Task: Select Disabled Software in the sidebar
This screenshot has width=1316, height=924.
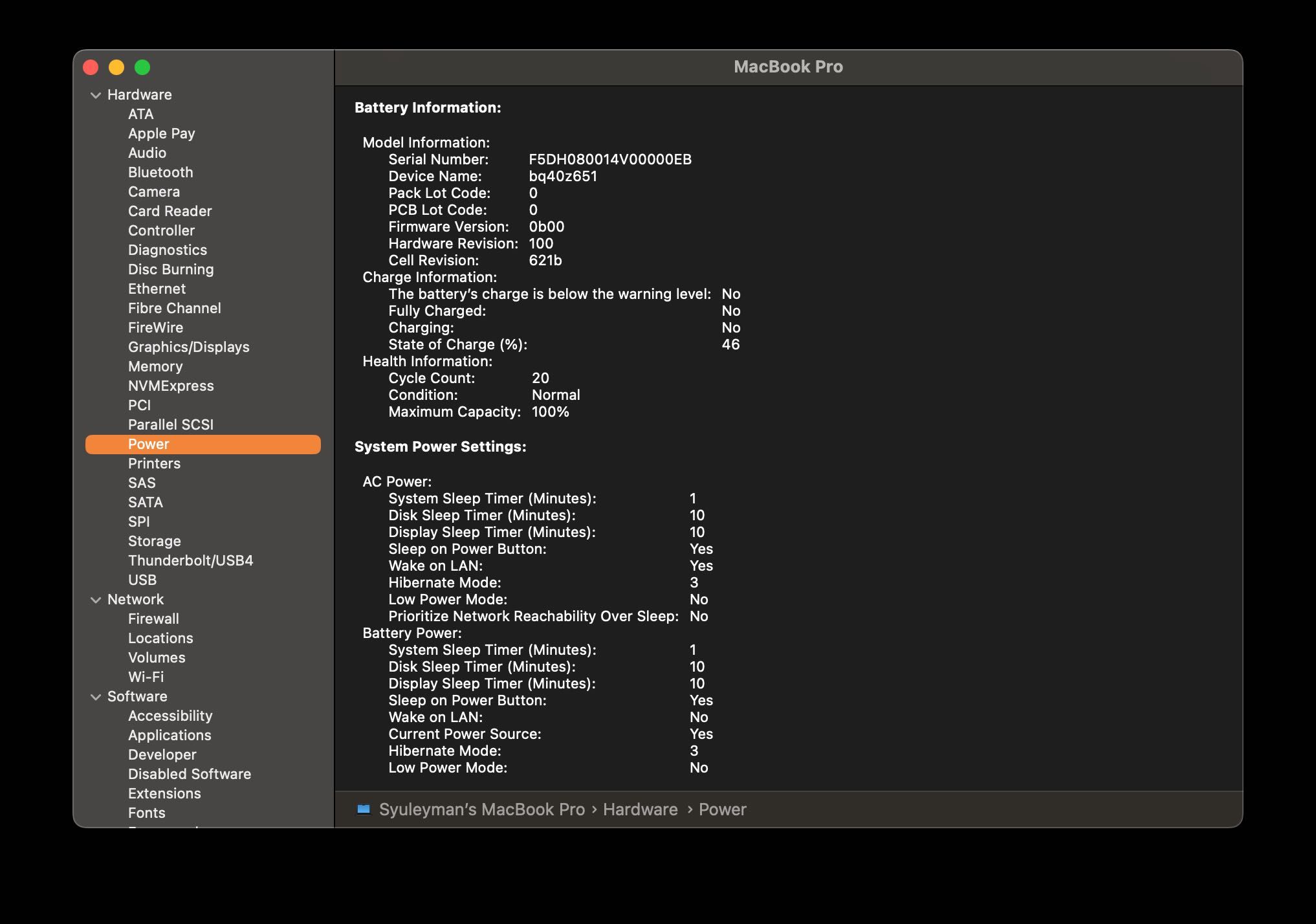Action: coord(190,774)
